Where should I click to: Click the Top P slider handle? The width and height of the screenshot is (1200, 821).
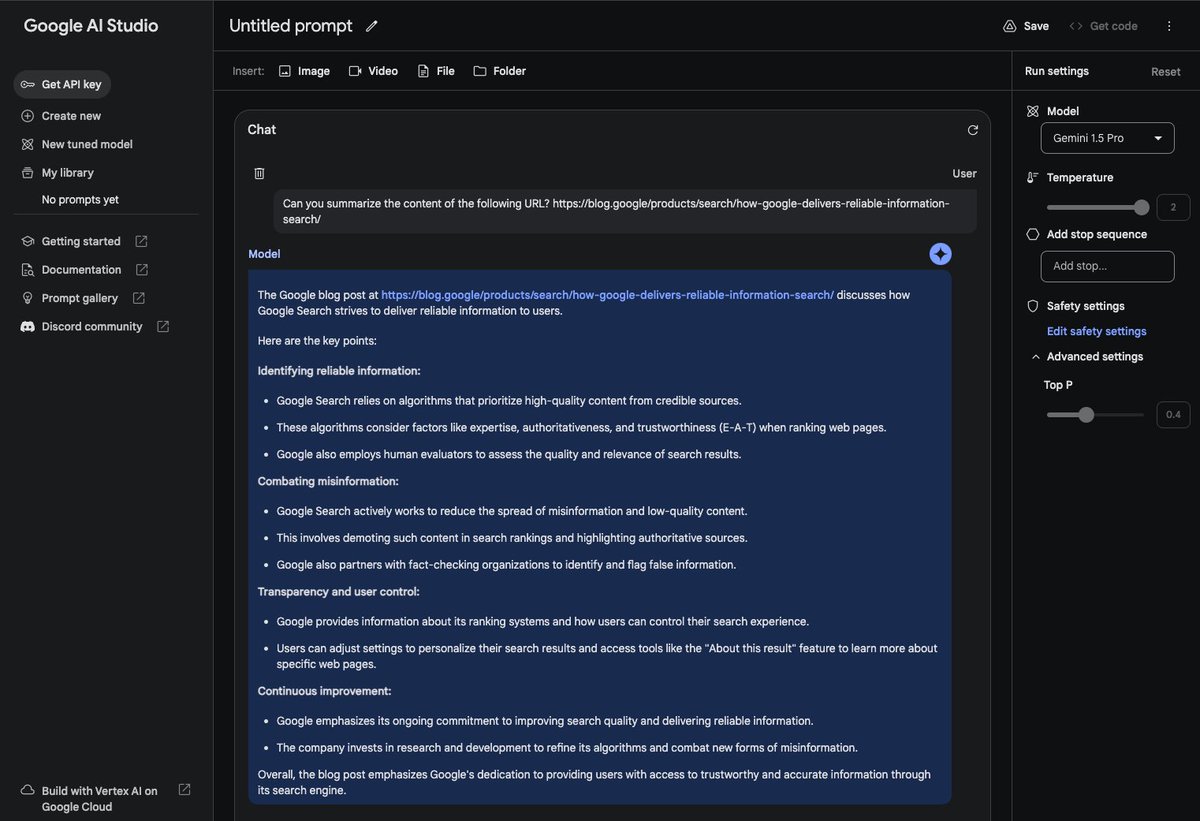[x=1086, y=414]
